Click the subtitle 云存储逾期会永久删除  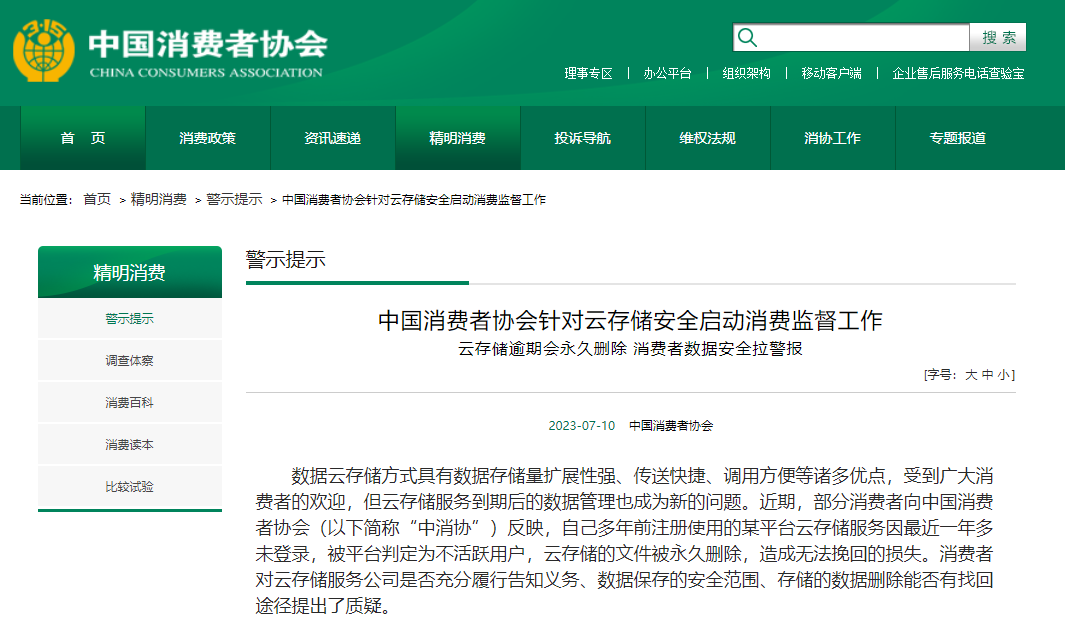(x=542, y=349)
